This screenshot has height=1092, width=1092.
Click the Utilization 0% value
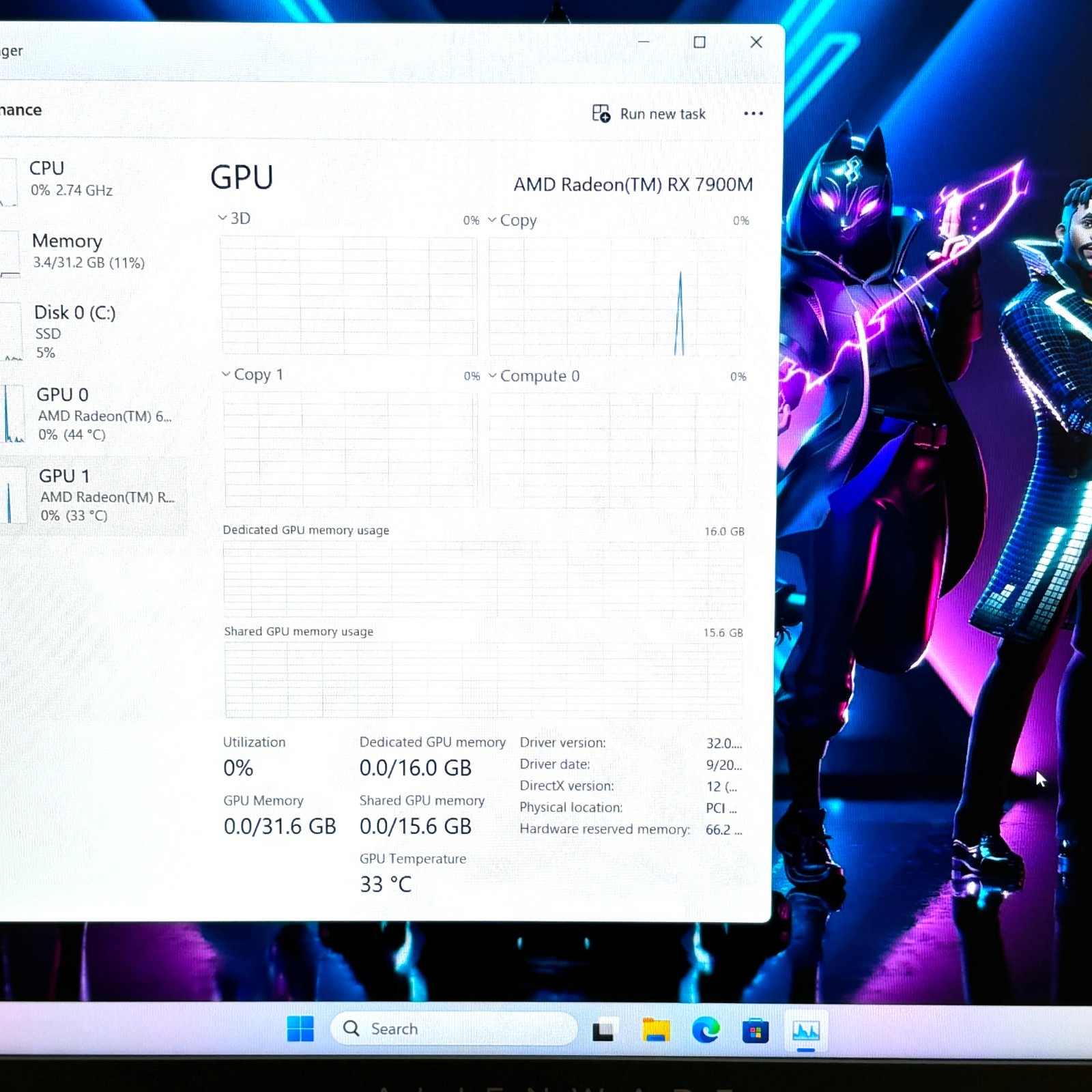[x=238, y=768]
